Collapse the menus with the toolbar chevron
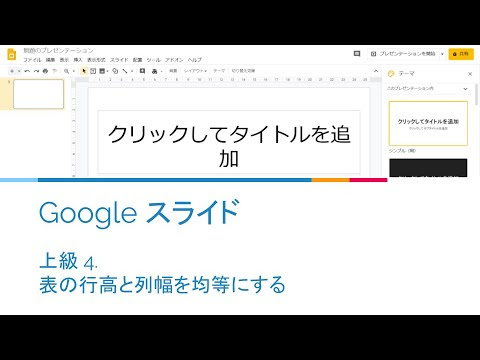Image resolution: width=480 pixels, height=360 pixels. [376, 71]
